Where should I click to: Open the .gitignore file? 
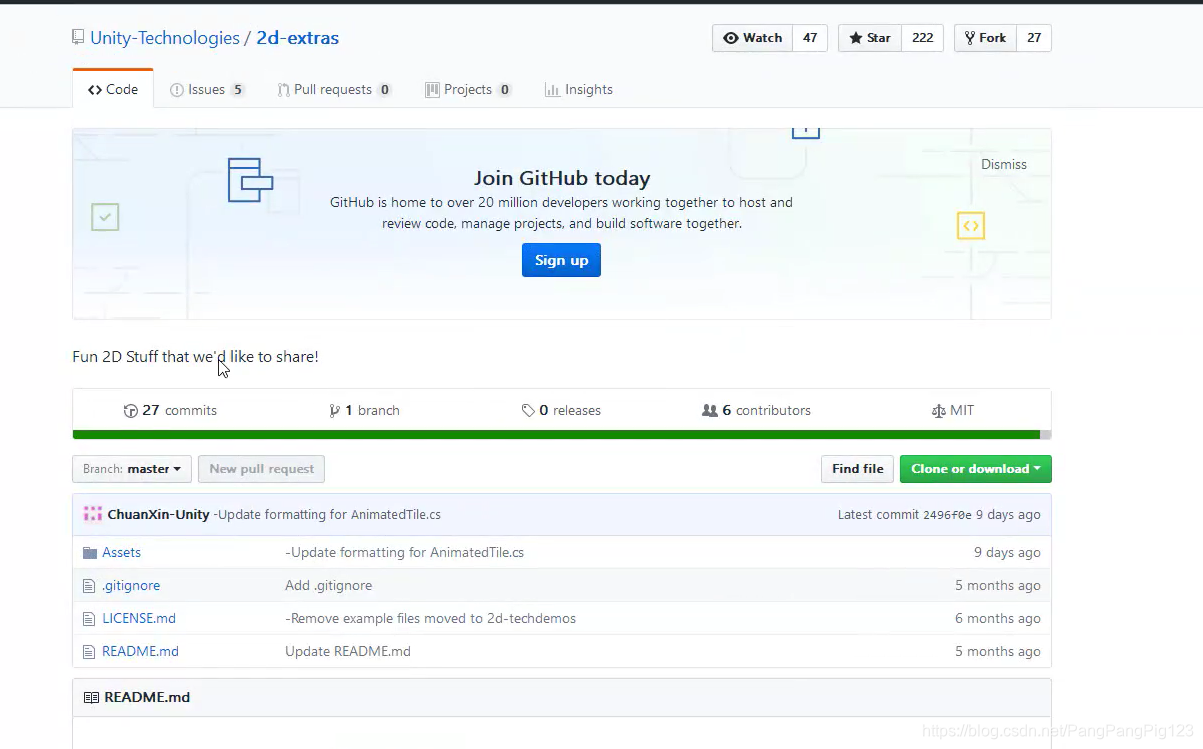pyautogui.click(x=131, y=585)
